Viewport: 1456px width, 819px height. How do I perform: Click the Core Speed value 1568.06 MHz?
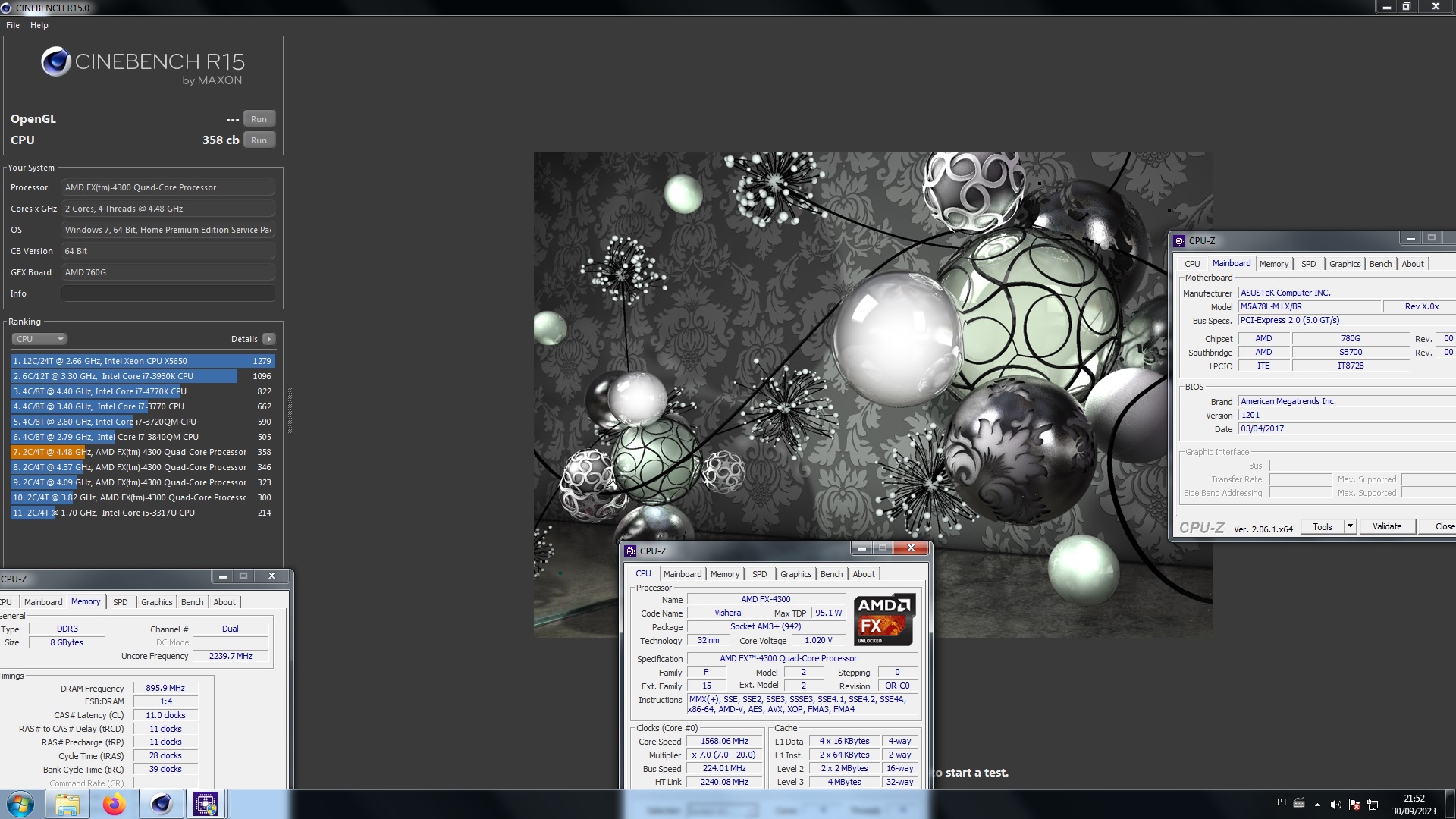[724, 742]
